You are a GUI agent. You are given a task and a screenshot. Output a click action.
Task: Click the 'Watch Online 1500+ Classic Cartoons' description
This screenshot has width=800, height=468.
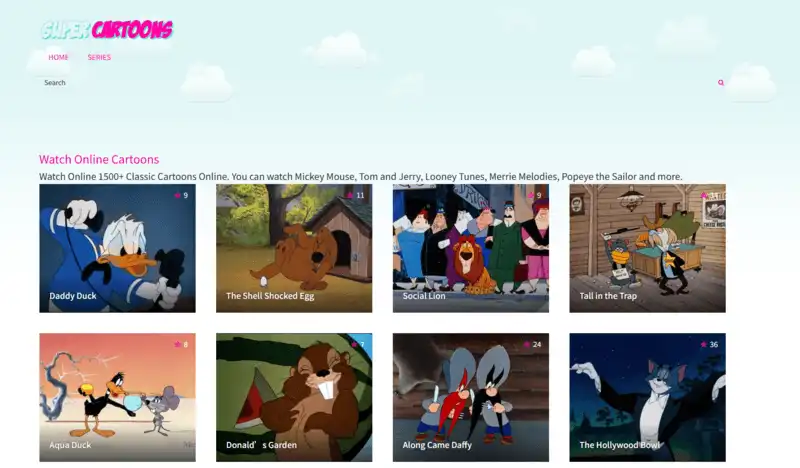point(360,177)
